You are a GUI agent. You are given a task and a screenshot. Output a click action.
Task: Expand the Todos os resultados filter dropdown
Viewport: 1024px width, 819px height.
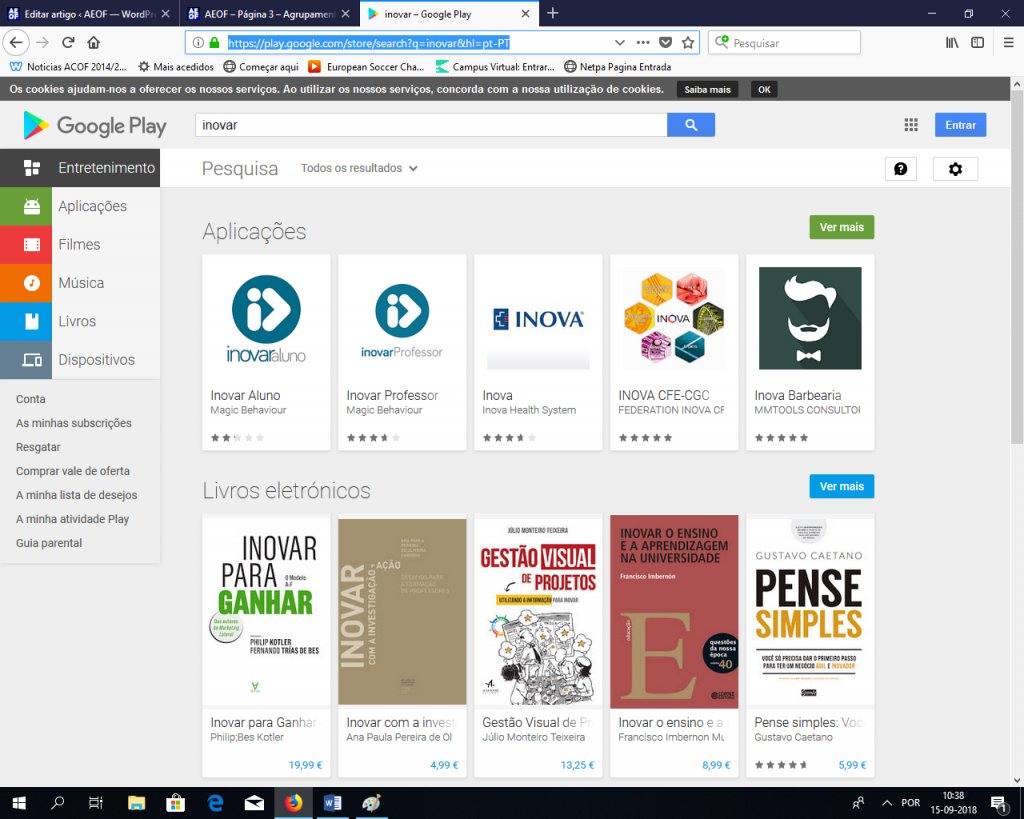[359, 168]
